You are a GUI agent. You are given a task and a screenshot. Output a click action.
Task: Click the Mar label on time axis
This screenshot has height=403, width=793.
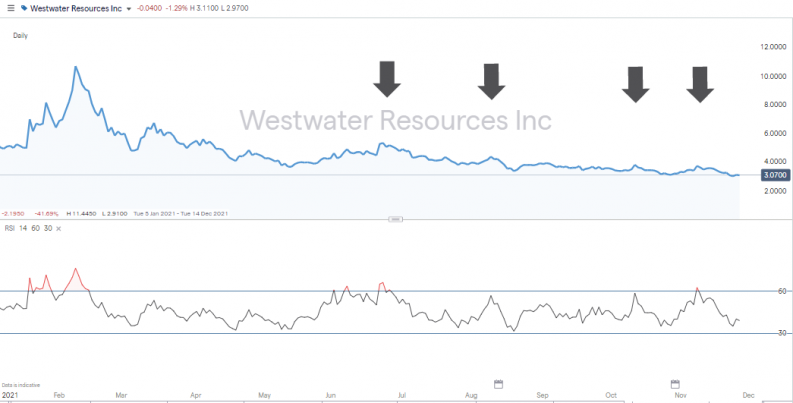pos(121,395)
